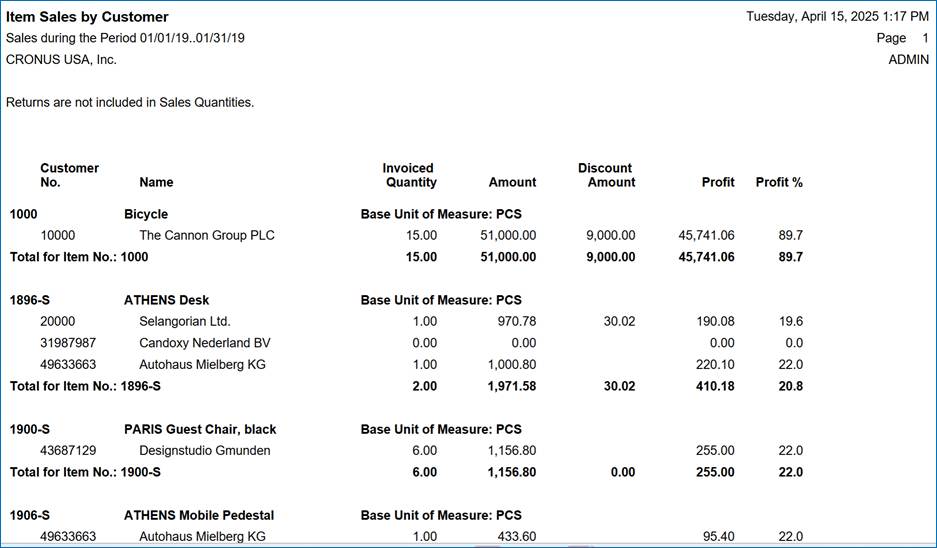This screenshot has width=937, height=548.
Task: Click the Profit % column header
Action: click(779, 182)
